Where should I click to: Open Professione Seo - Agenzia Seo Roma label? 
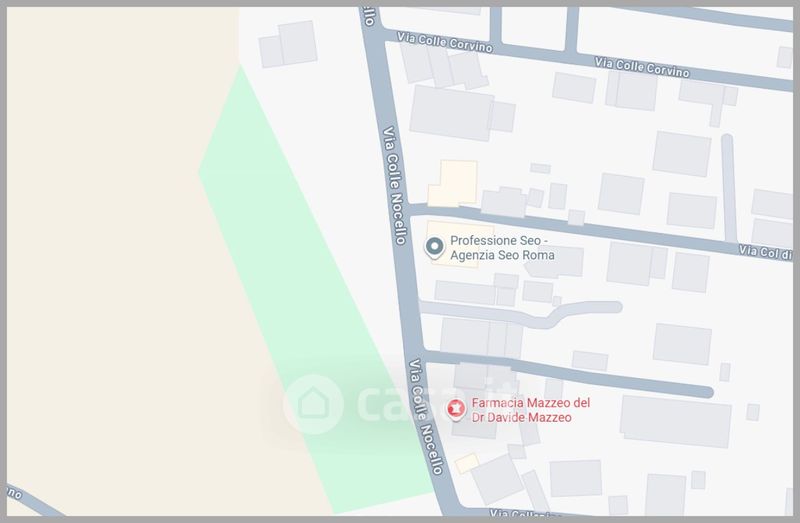click(x=502, y=248)
